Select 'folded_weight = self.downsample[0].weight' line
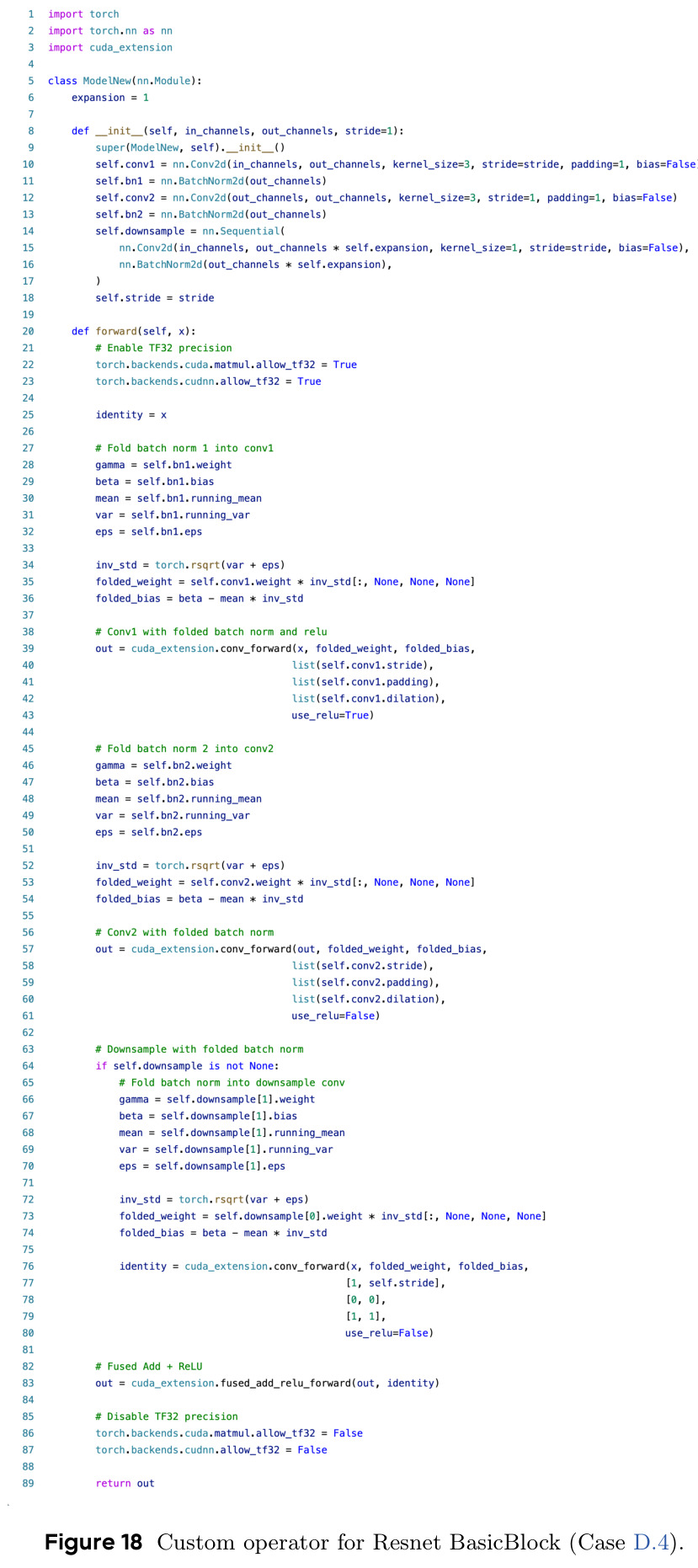The height and width of the screenshot is (1568, 698). click(x=333, y=1217)
